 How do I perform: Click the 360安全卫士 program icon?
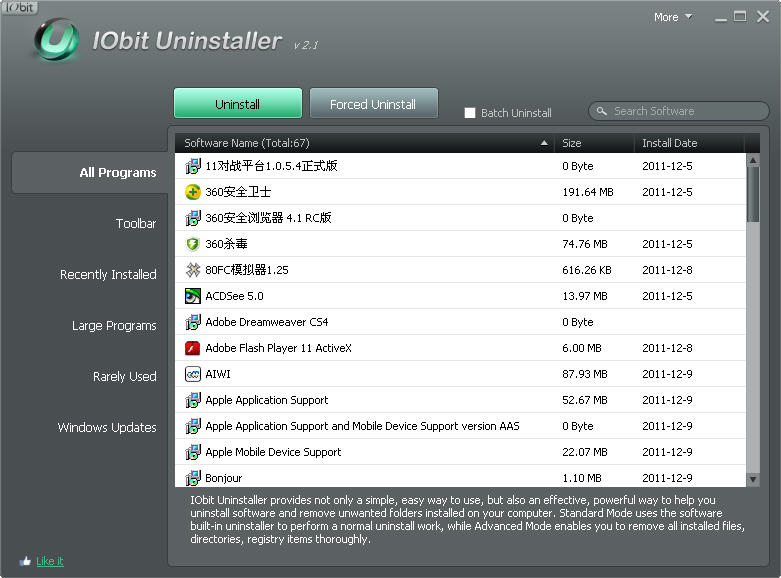193,192
